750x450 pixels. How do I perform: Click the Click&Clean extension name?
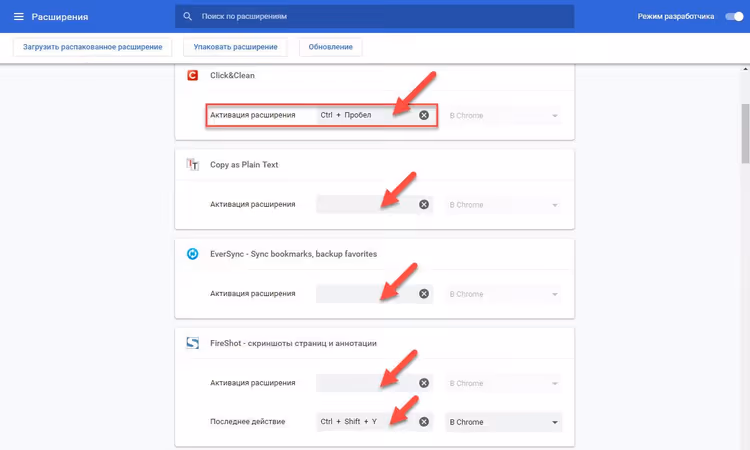[x=232, y=75]
